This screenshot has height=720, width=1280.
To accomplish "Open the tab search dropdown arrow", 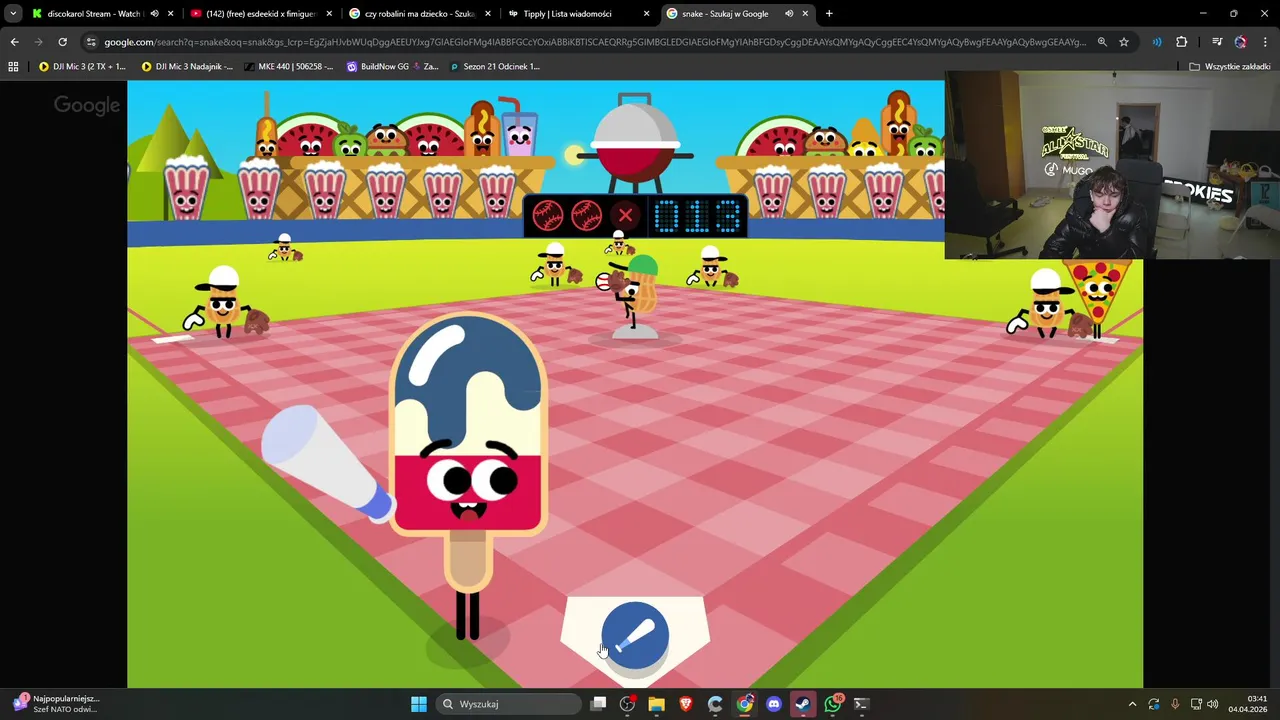I will [13, 14].
